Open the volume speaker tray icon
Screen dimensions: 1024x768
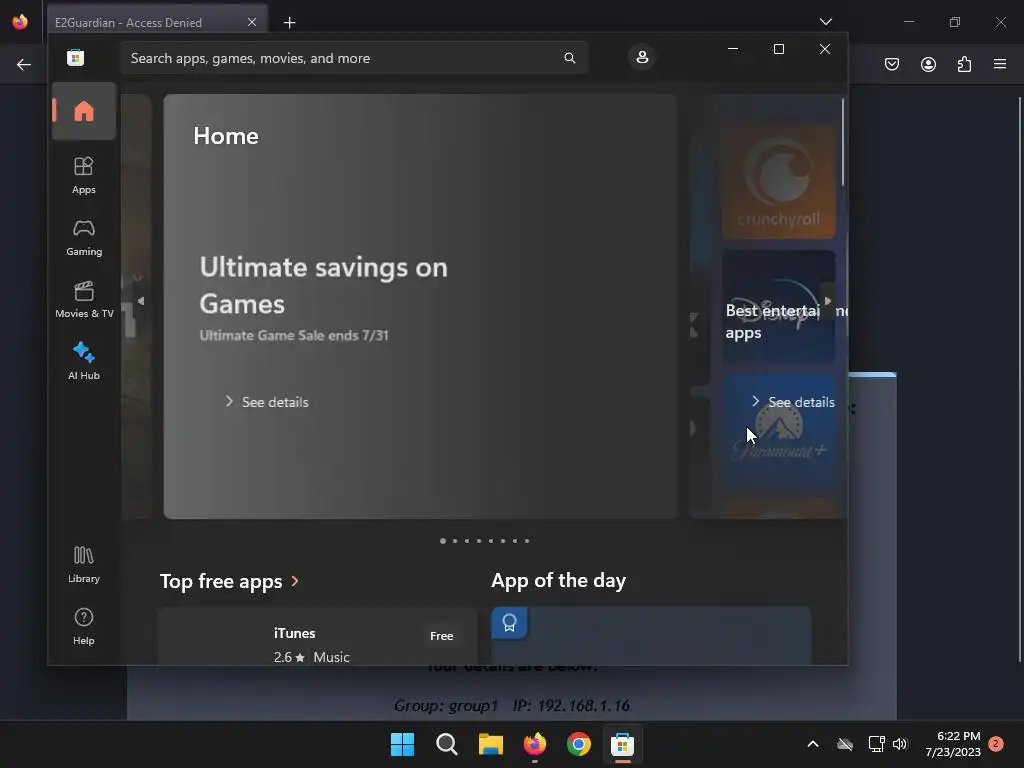coord(900,744)
